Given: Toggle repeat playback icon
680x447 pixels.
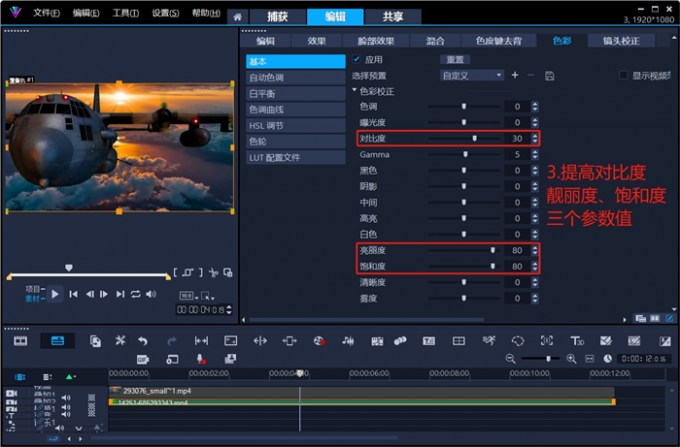Looking at the screenshot, I should (x=136, y=294).
